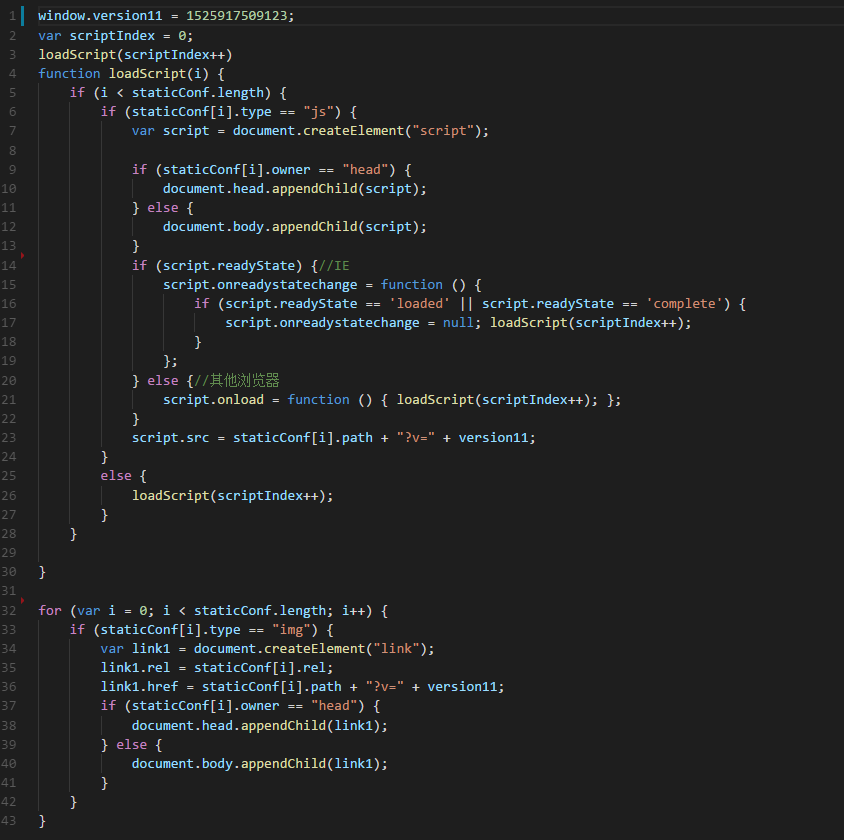Click "document.head.appendChild(script)" on line 10

coord(291,189)
